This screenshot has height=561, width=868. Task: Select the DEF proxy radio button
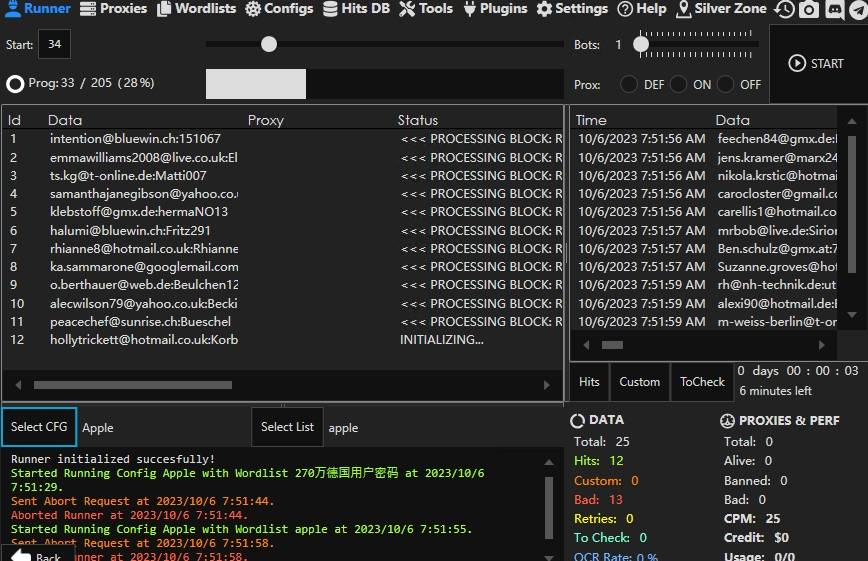629,85
